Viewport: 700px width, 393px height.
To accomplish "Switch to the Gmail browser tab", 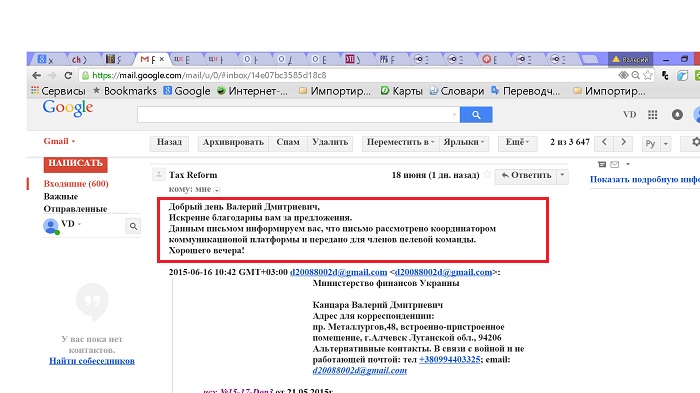I will pyautogui.click(x=150, y=59).
